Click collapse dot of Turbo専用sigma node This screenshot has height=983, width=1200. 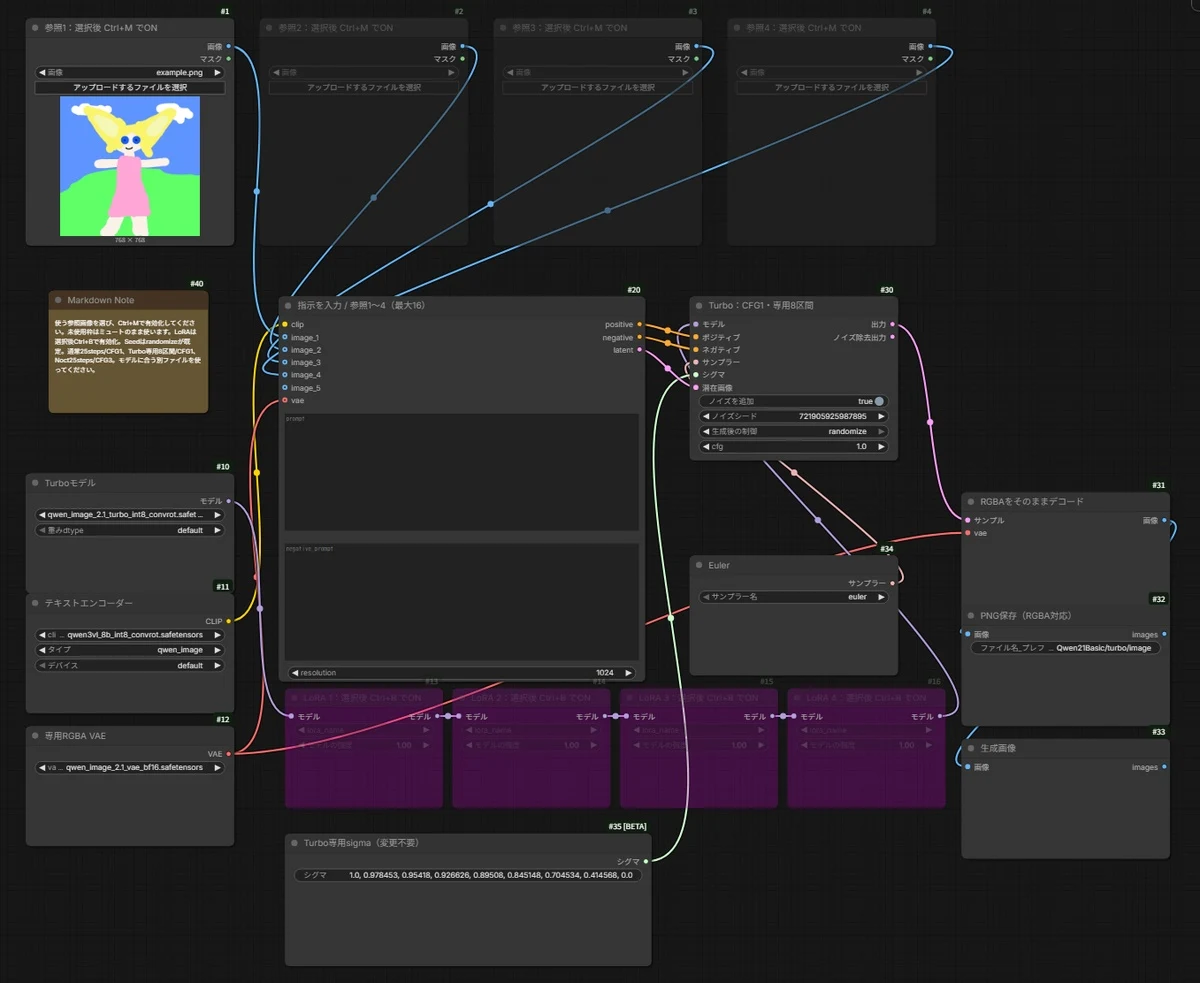(296, 843)
